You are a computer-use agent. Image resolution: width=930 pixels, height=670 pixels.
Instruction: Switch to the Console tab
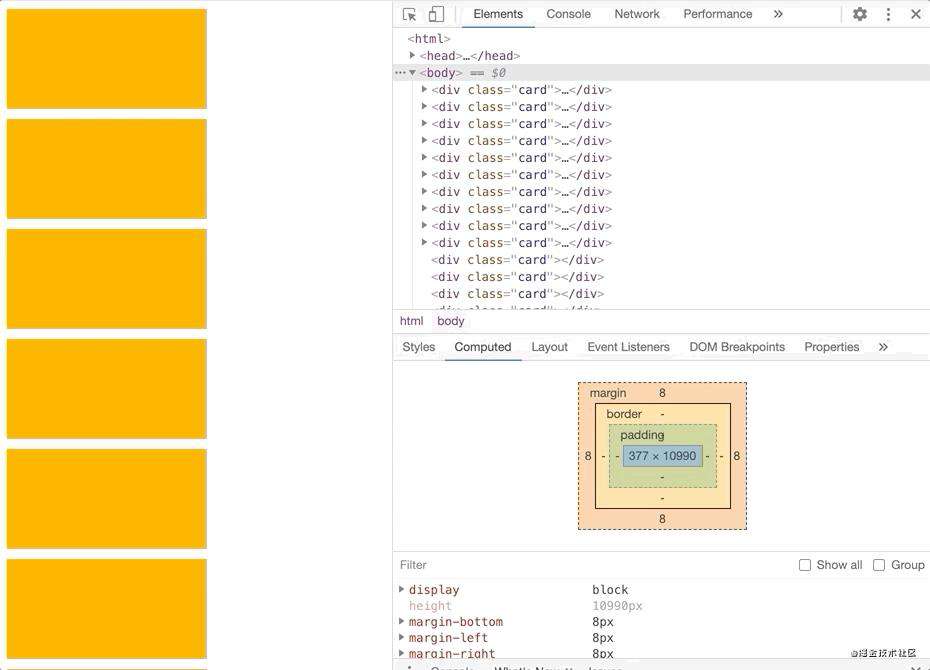tap(568, 14)
